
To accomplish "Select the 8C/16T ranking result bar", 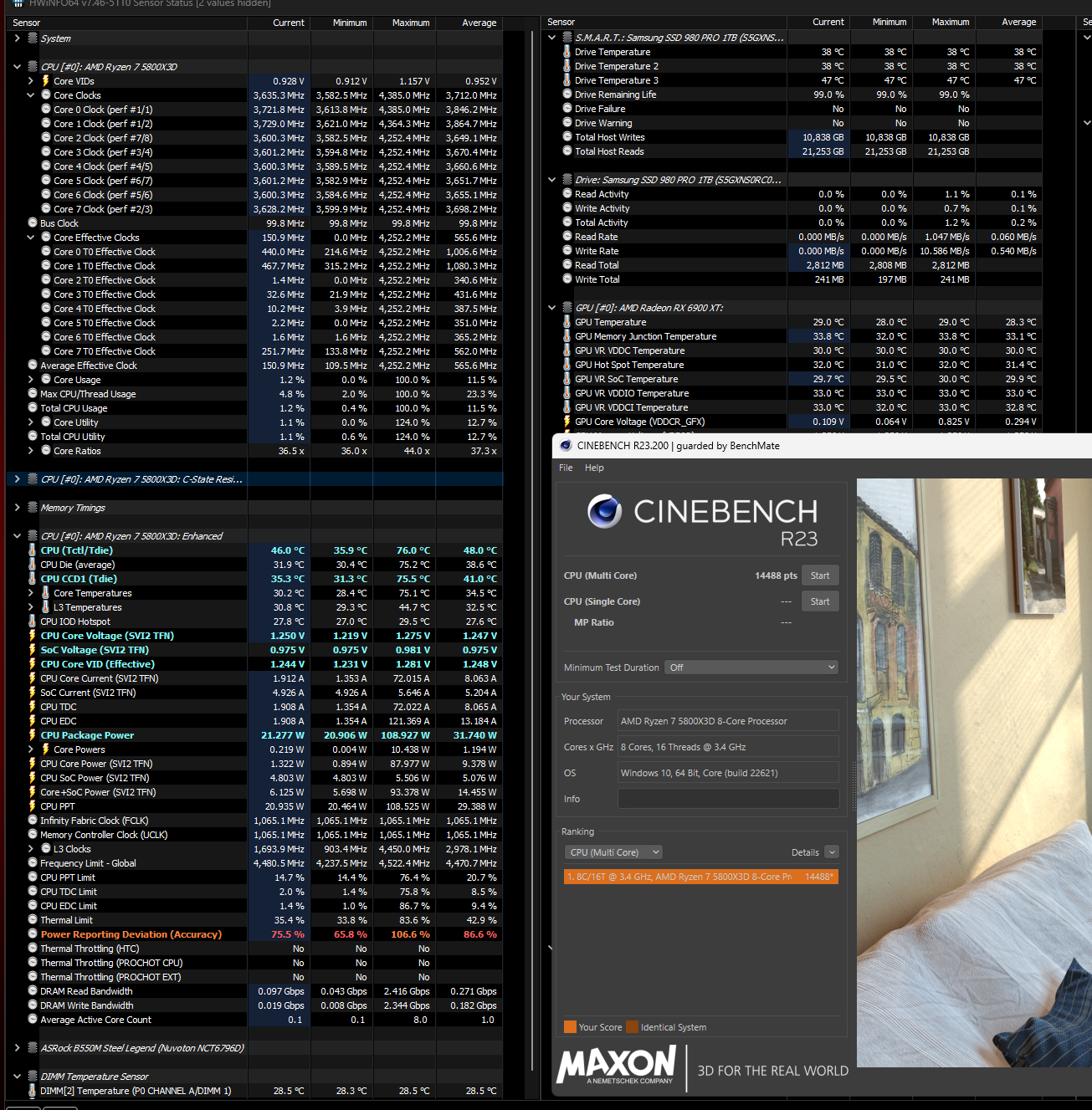I will tap(701, 877).
